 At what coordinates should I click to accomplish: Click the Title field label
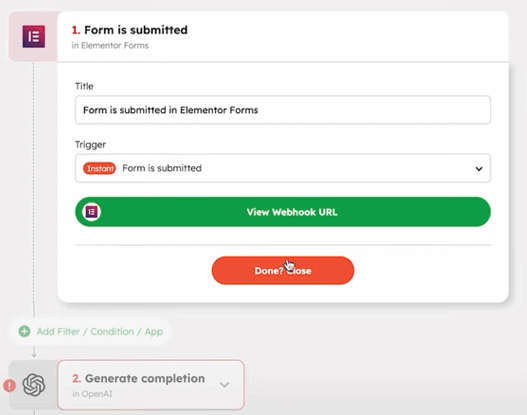click(x=84, y=86)
